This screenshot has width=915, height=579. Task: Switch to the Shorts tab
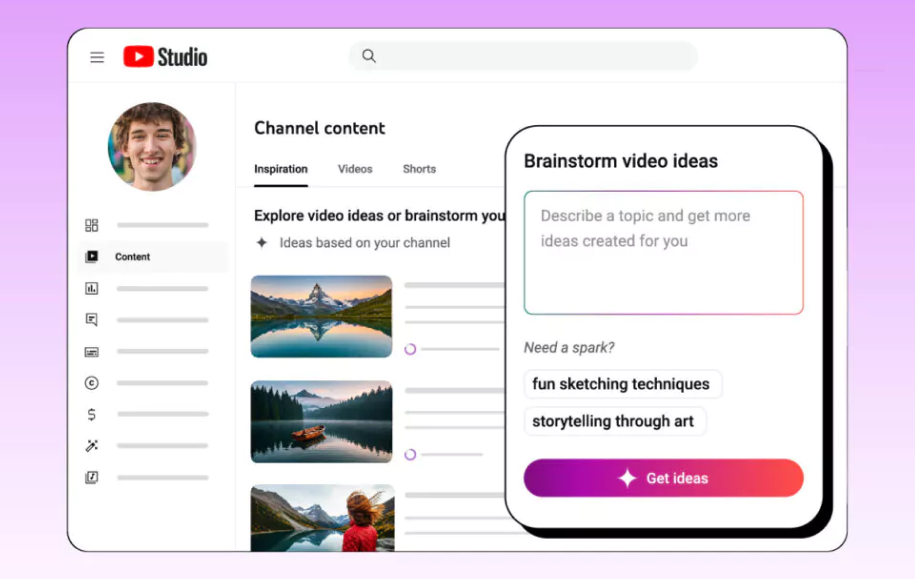[x=419, y=169]
